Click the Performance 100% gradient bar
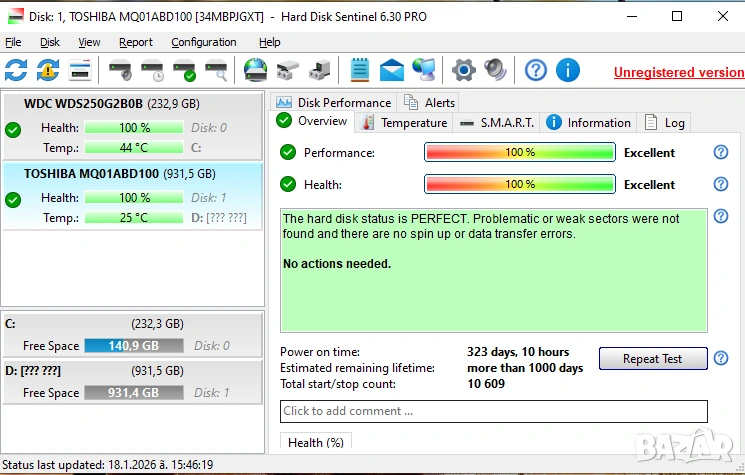The height and width of the screenshot is (475, 745). tap(519, 153)
